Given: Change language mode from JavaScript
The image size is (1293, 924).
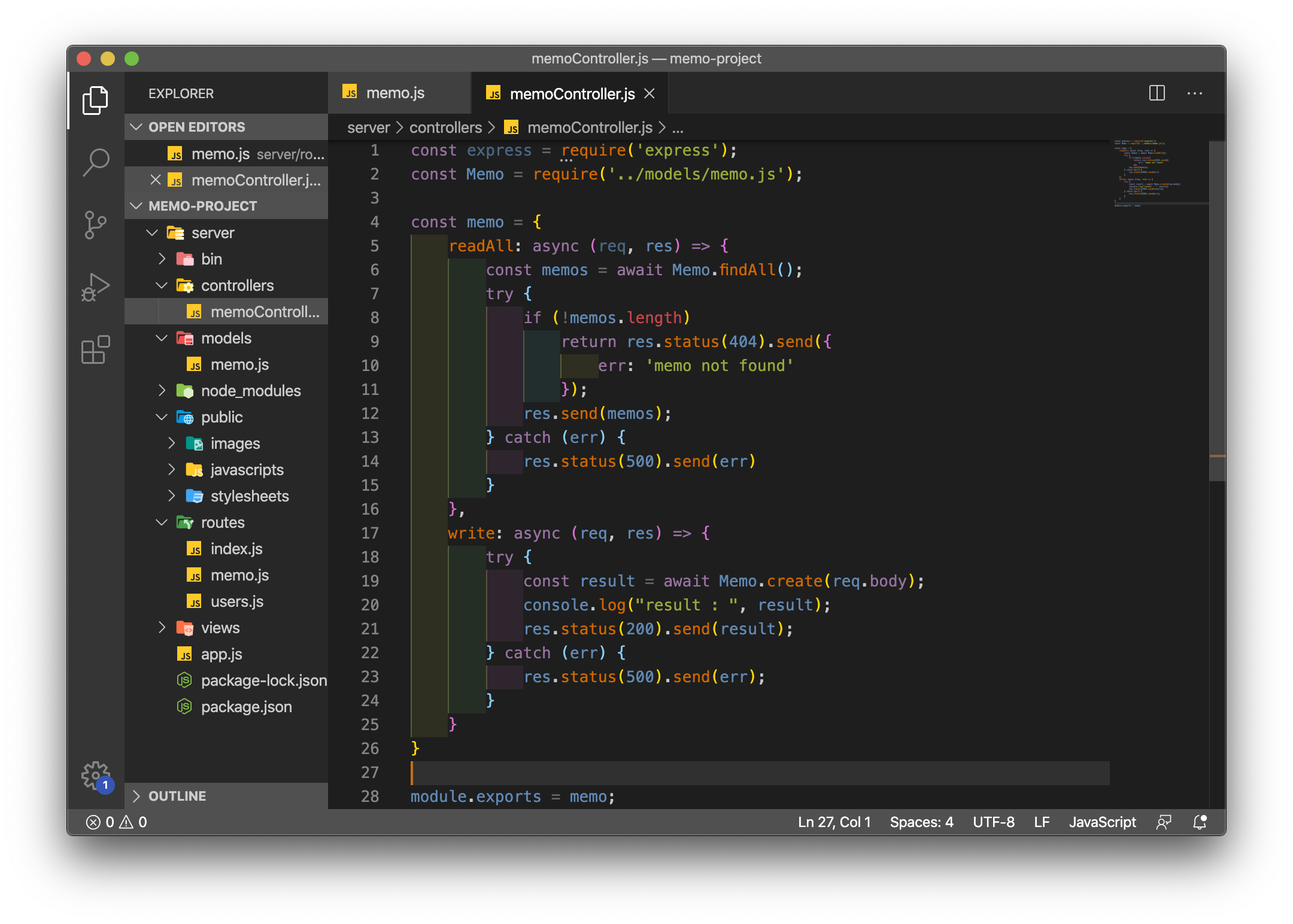Looking at the screenshot, I should (1102, 822).
